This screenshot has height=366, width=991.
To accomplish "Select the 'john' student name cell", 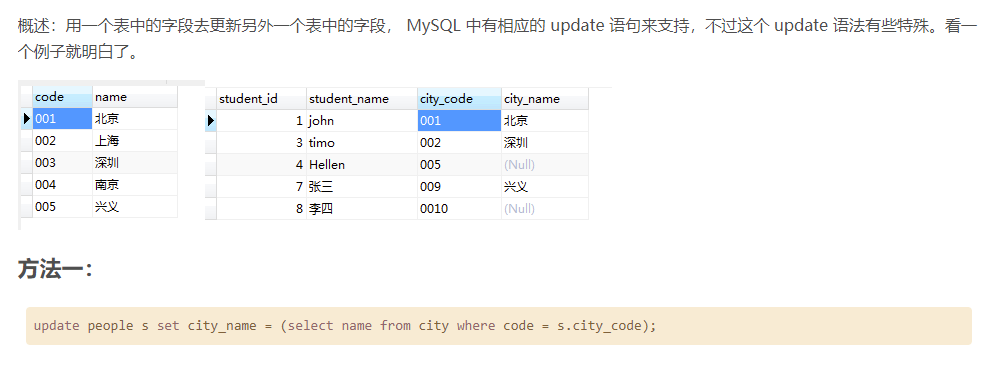I will coord(362,121).
